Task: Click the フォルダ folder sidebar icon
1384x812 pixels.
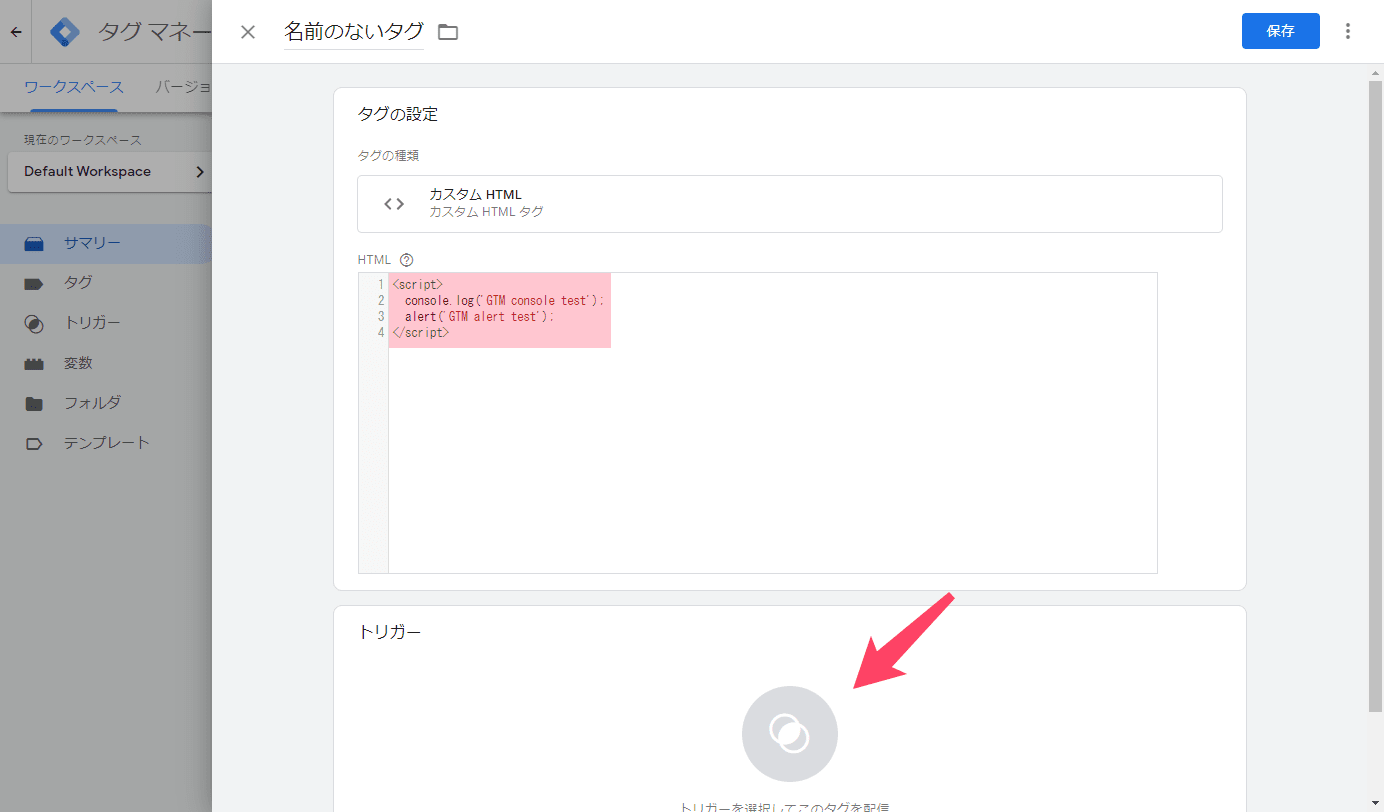Action: click(34, 404)
